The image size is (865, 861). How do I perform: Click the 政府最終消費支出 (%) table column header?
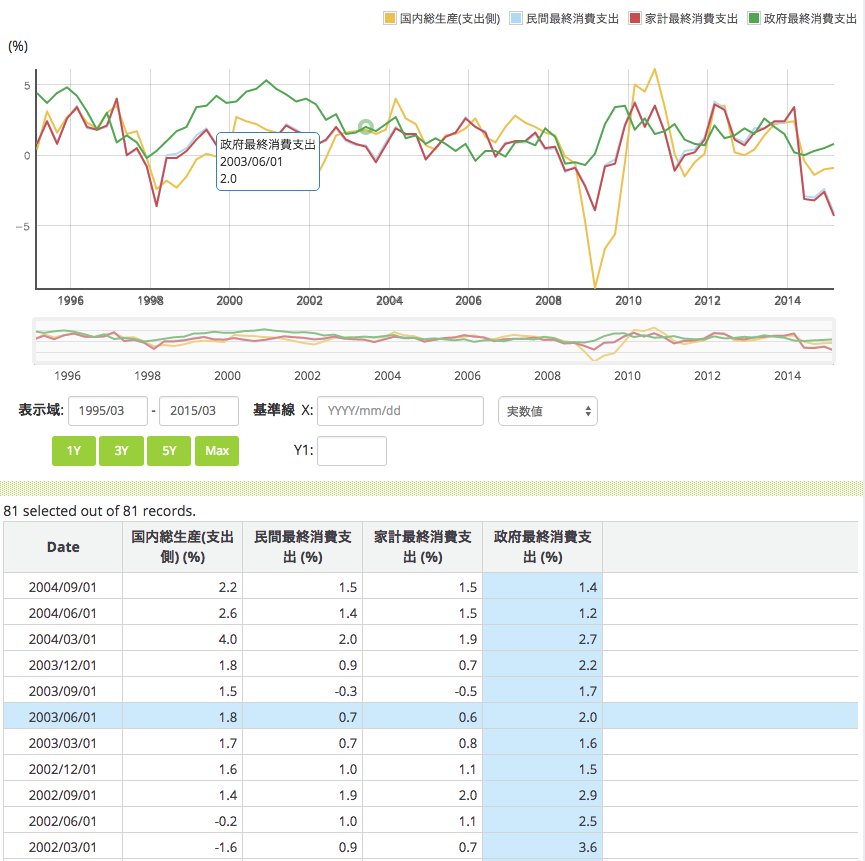point(542,547)
